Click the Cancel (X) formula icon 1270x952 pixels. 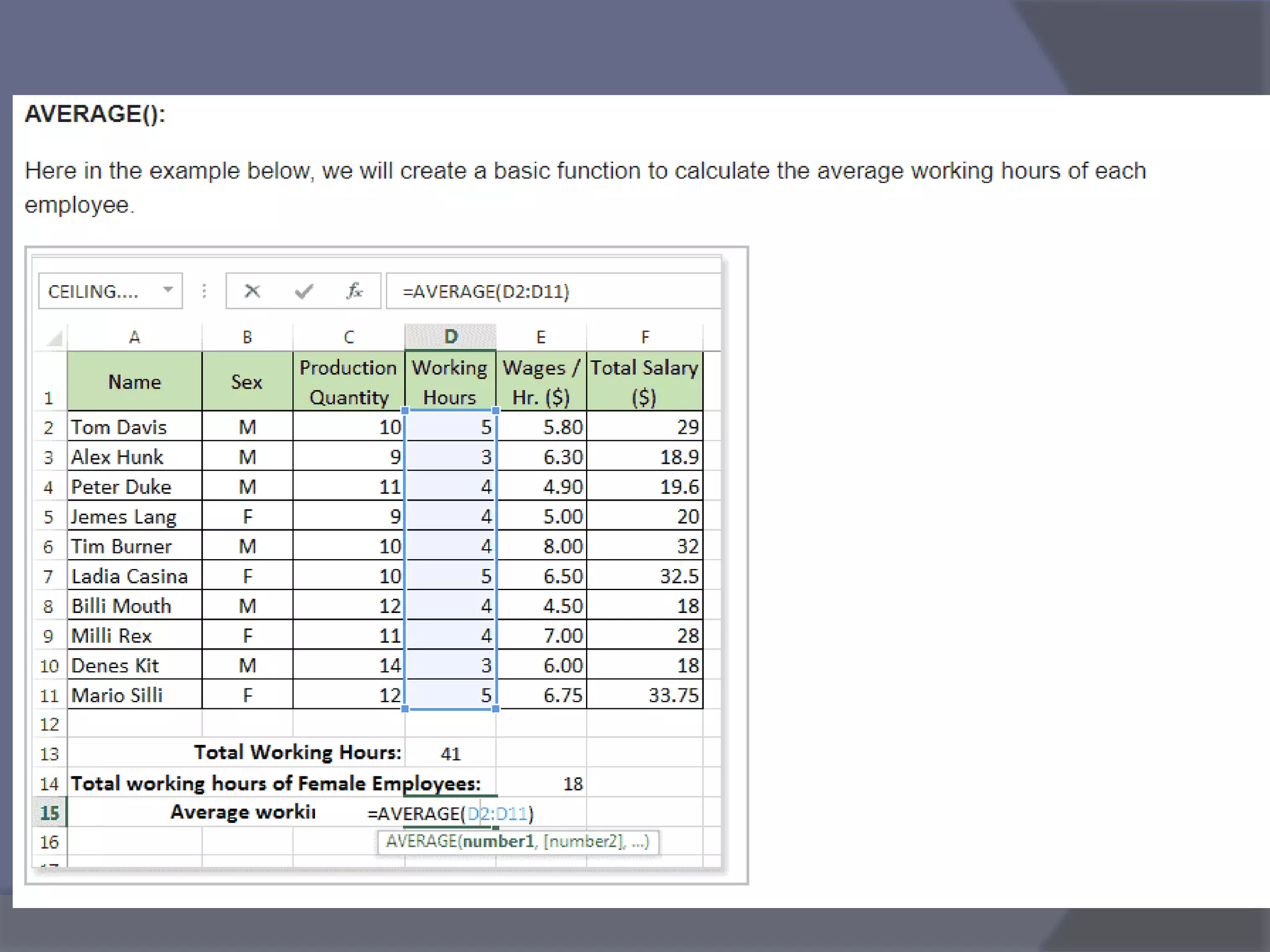click(x=252, y=291)
